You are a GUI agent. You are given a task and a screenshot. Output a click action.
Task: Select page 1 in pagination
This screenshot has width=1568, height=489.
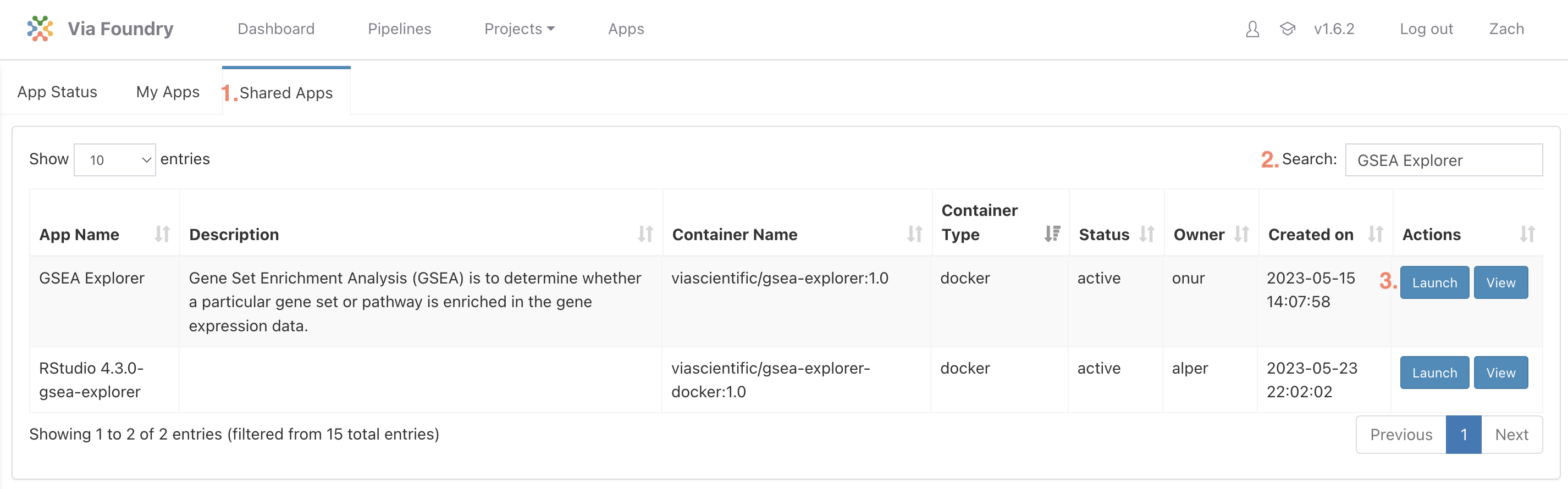tap(1464, 434)
